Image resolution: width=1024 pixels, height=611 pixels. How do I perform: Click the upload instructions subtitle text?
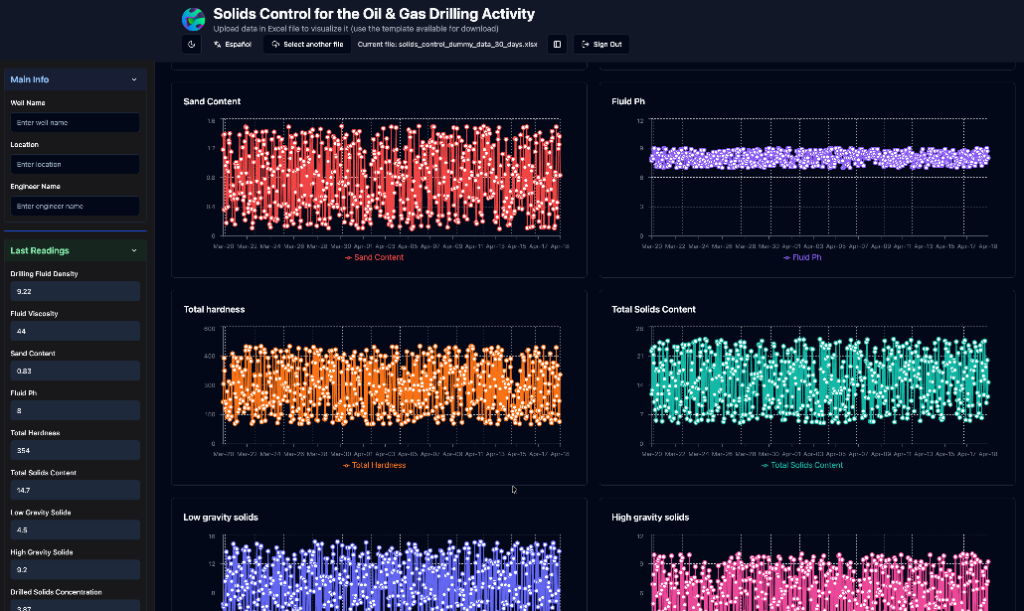pyautogui.click(x=356, y=29)
